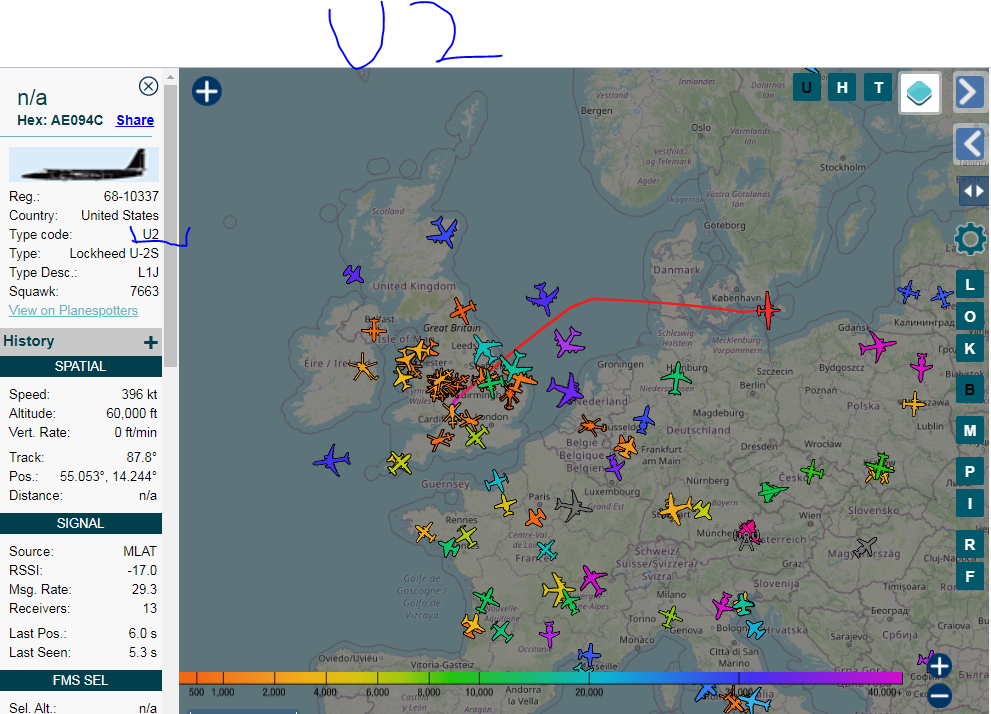Click the History section title
991x714 pixels.
tap(29, 341)
